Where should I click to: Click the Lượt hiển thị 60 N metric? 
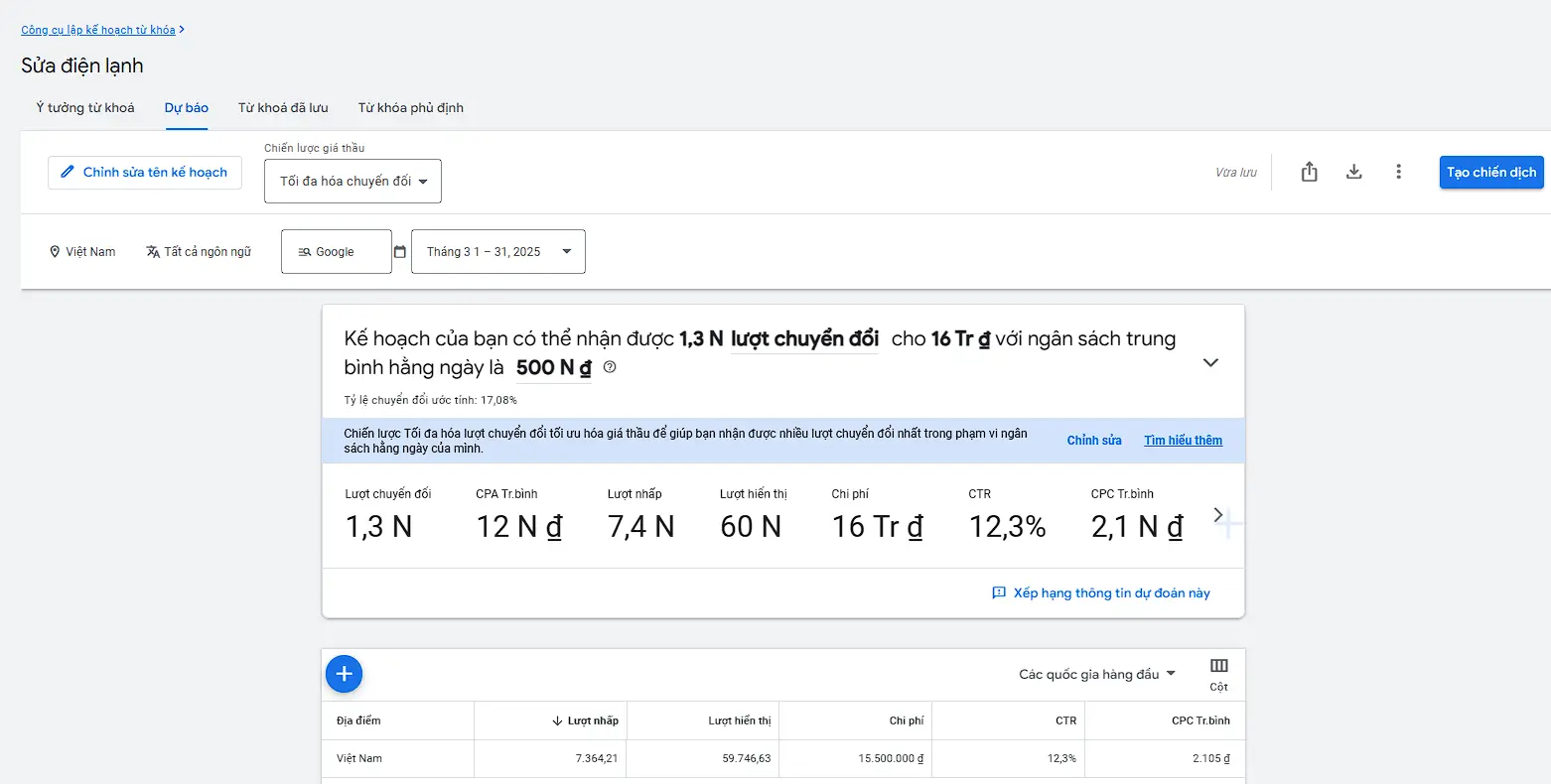point(754,515)
